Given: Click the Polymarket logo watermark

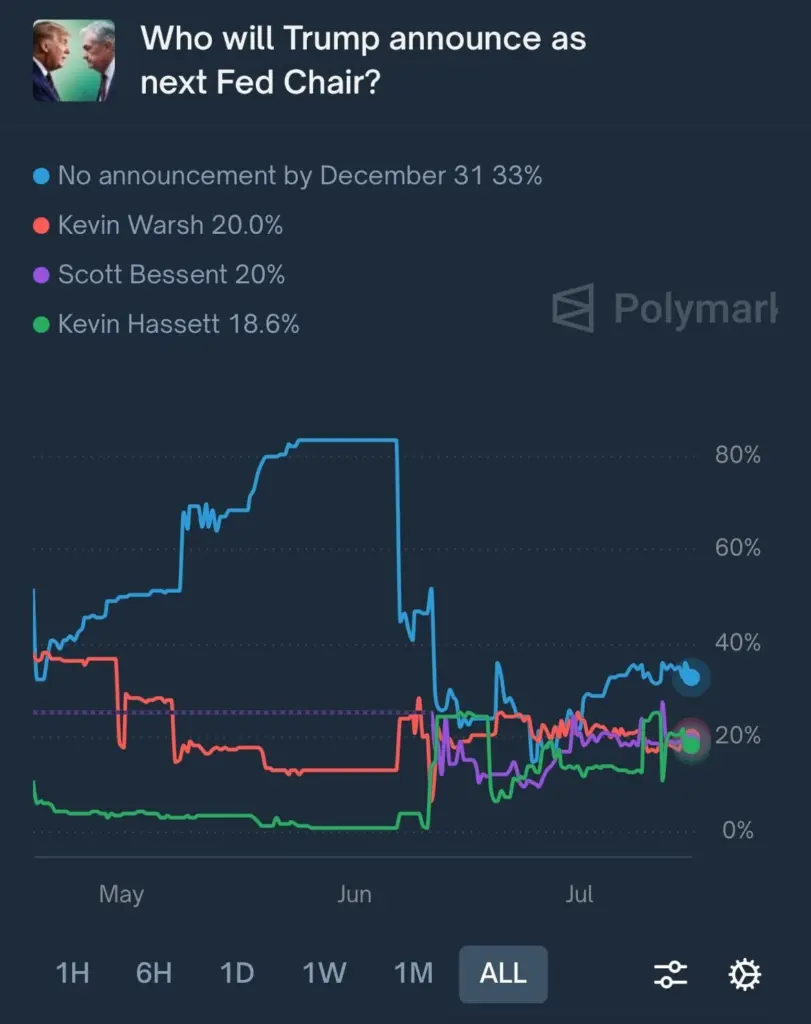Looking at the screenshot, I should (664, 309).
